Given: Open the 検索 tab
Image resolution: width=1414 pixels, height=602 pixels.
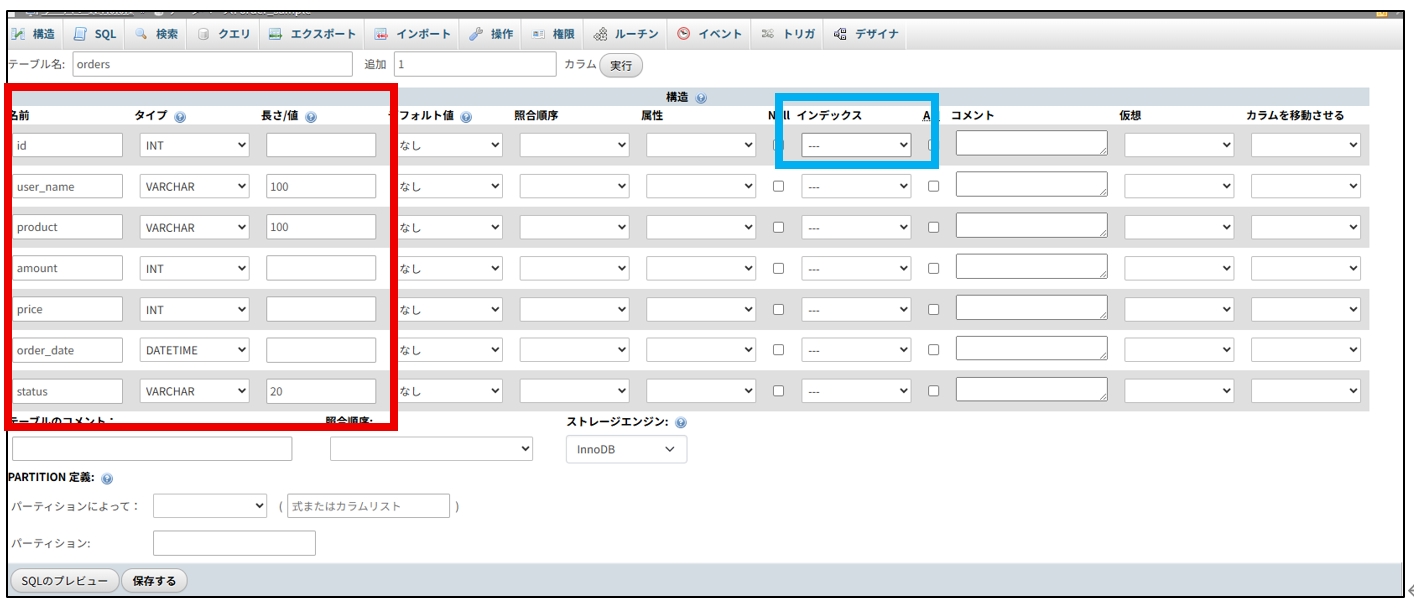Looking at the screenshot, I should (x=156, y=34).
